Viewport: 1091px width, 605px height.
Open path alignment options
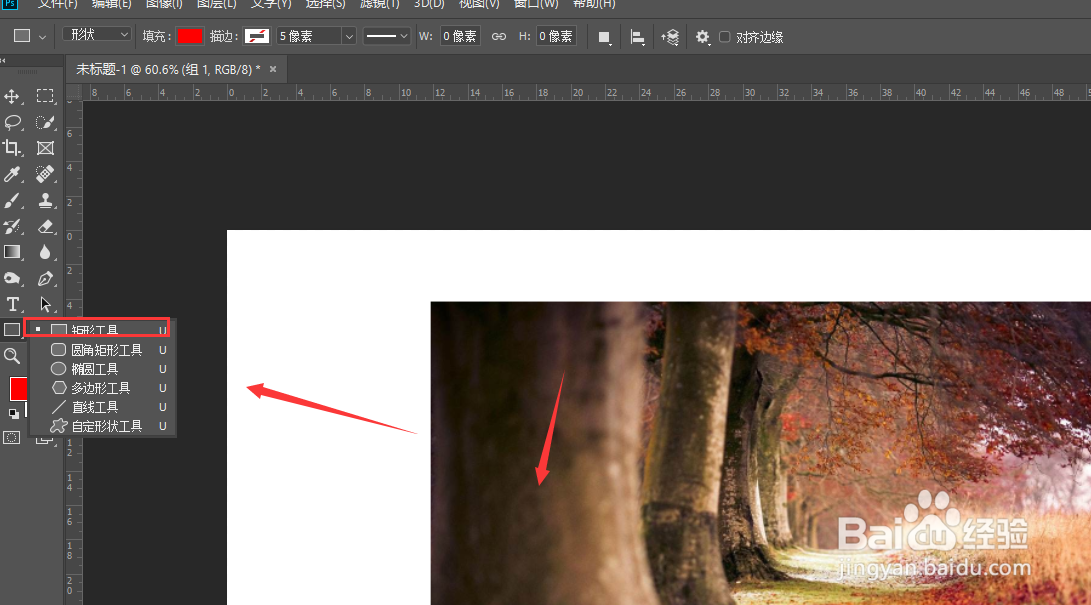(637, 37)
